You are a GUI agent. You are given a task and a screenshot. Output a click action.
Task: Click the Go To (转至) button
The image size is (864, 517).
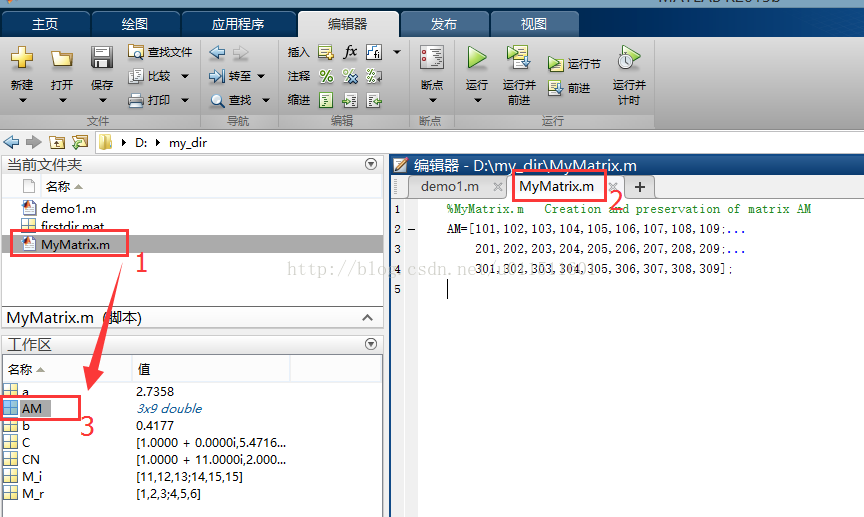230,76
